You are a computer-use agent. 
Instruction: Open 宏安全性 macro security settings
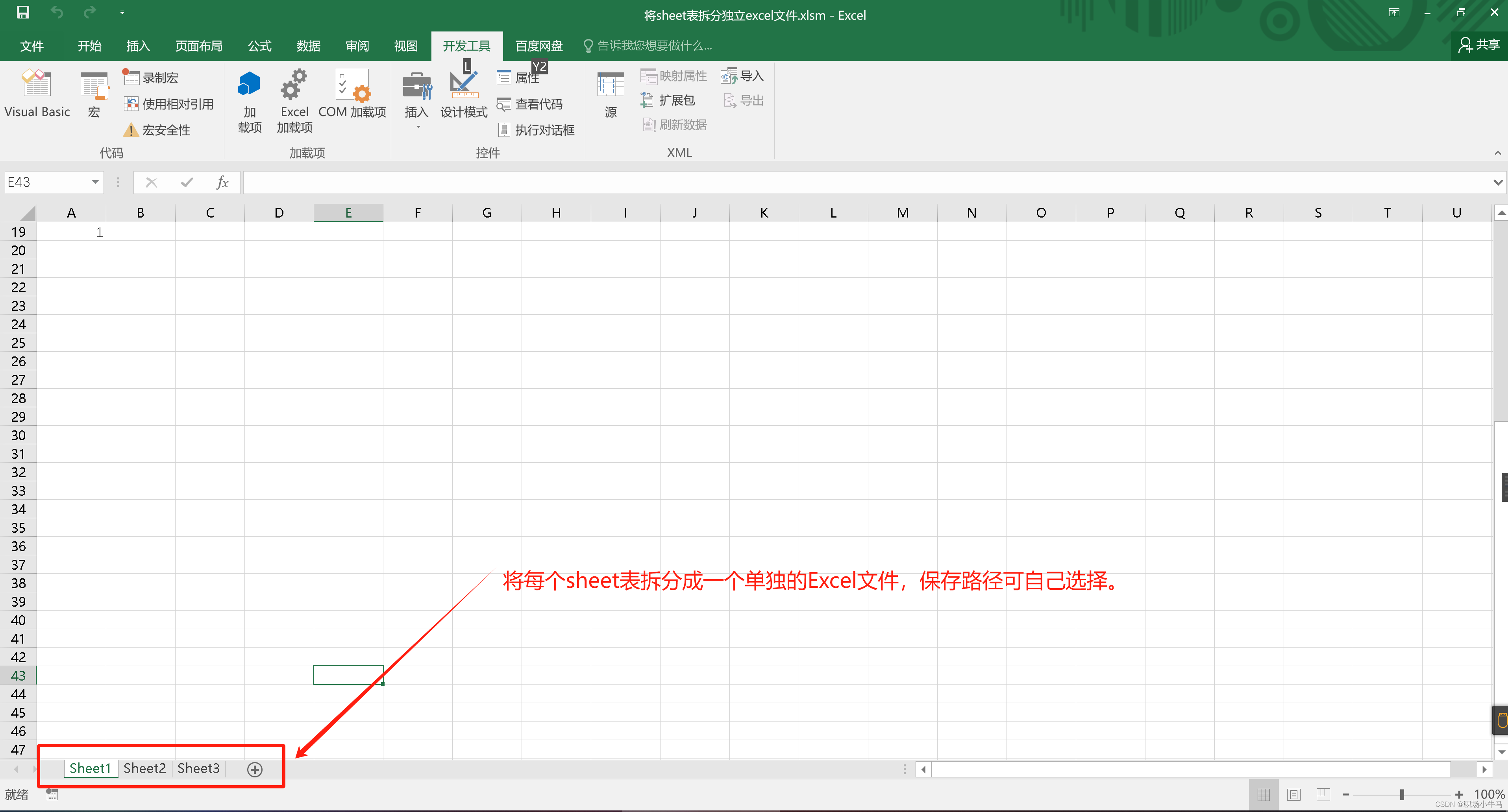[159, 129]
